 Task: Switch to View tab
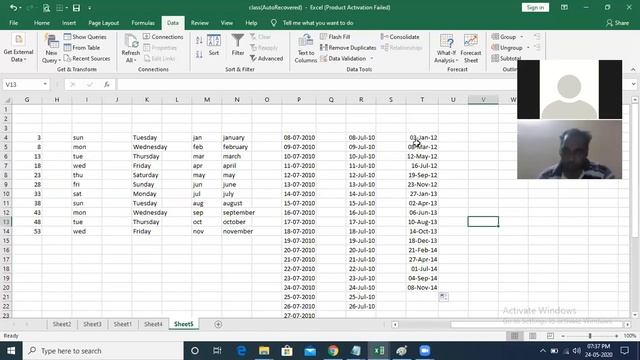pyautogui.click(x=227, y=23)
